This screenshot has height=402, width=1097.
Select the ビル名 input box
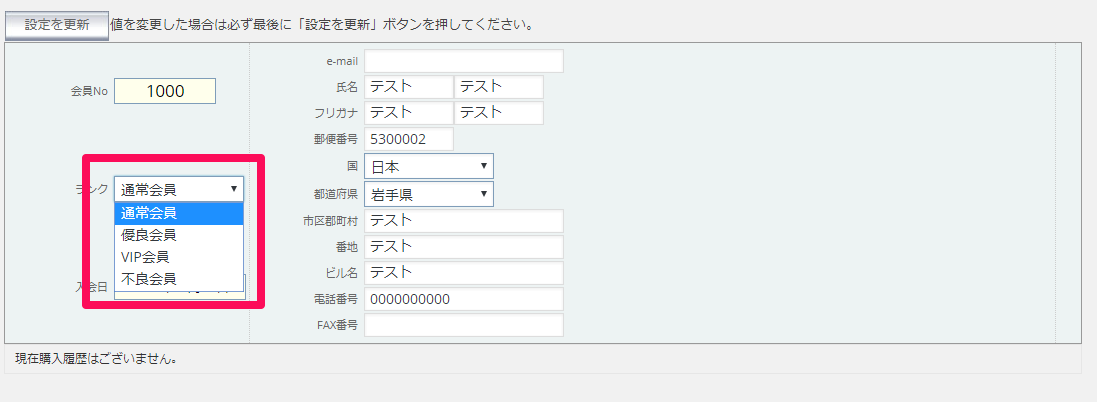(464, 273)
